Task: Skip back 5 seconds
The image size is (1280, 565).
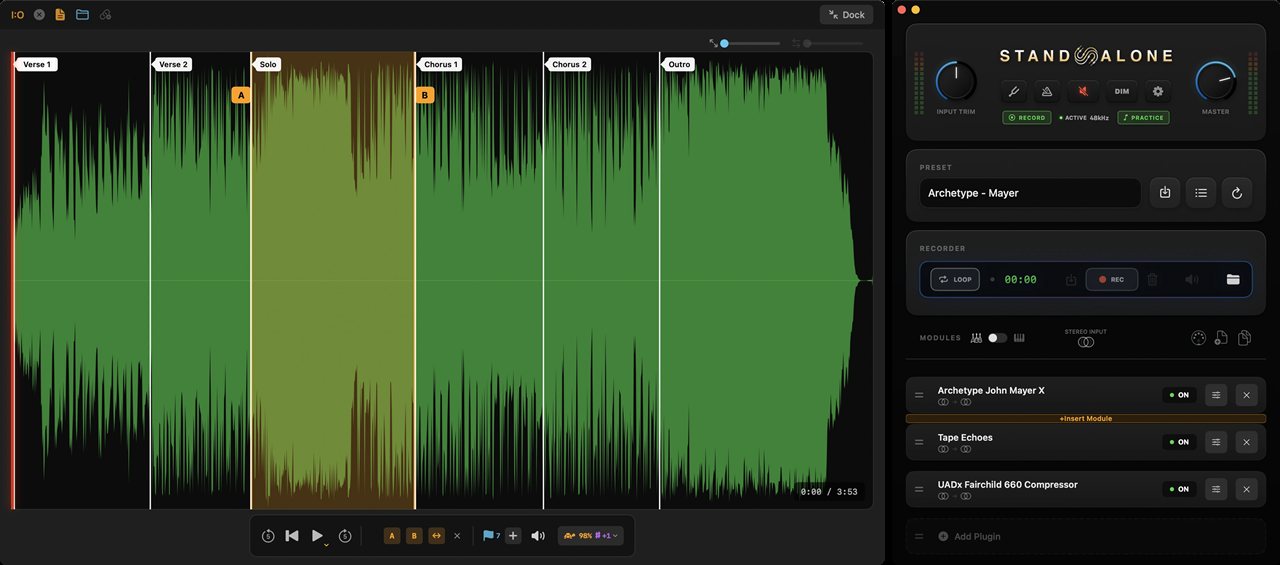Action: coord(268,536)
